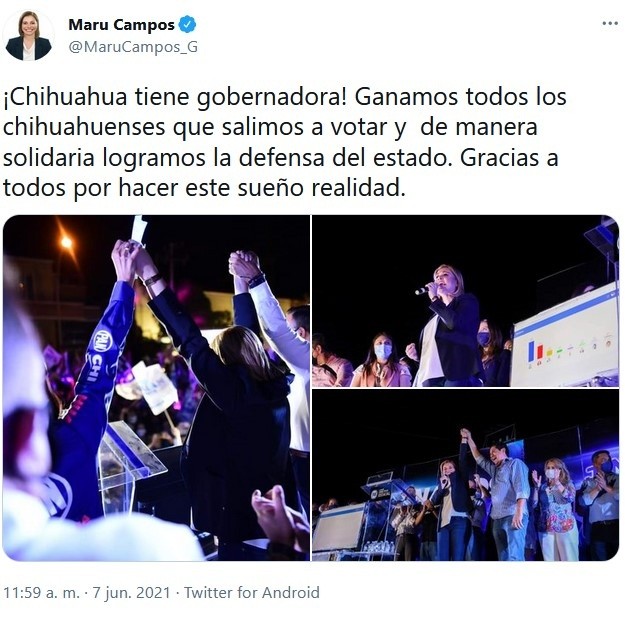Click the blue verified badge
The width and height of the screenshot is (625, 619).
point(187,24)
